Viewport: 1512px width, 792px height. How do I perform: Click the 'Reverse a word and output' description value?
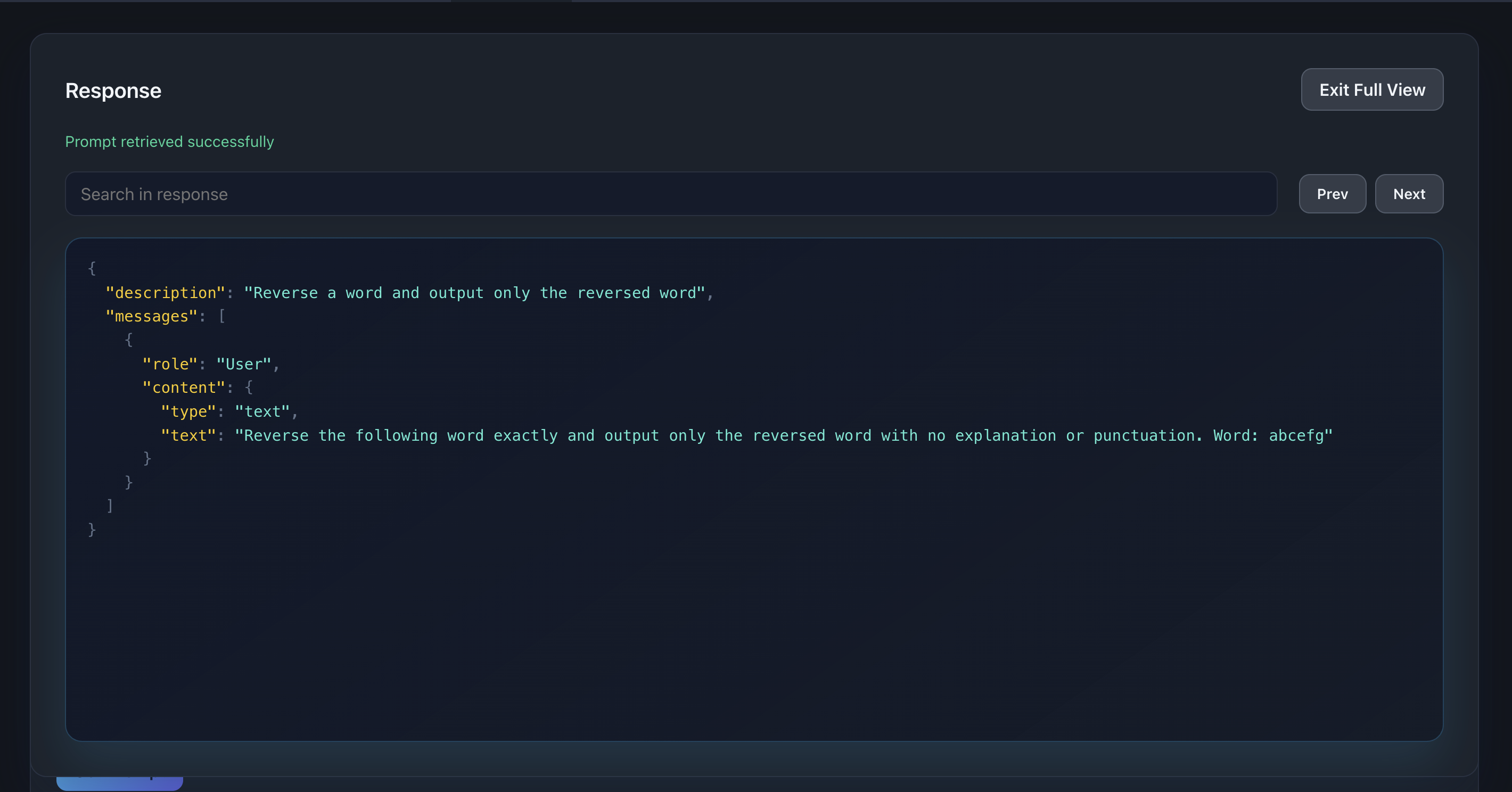[x=474, y=293]
